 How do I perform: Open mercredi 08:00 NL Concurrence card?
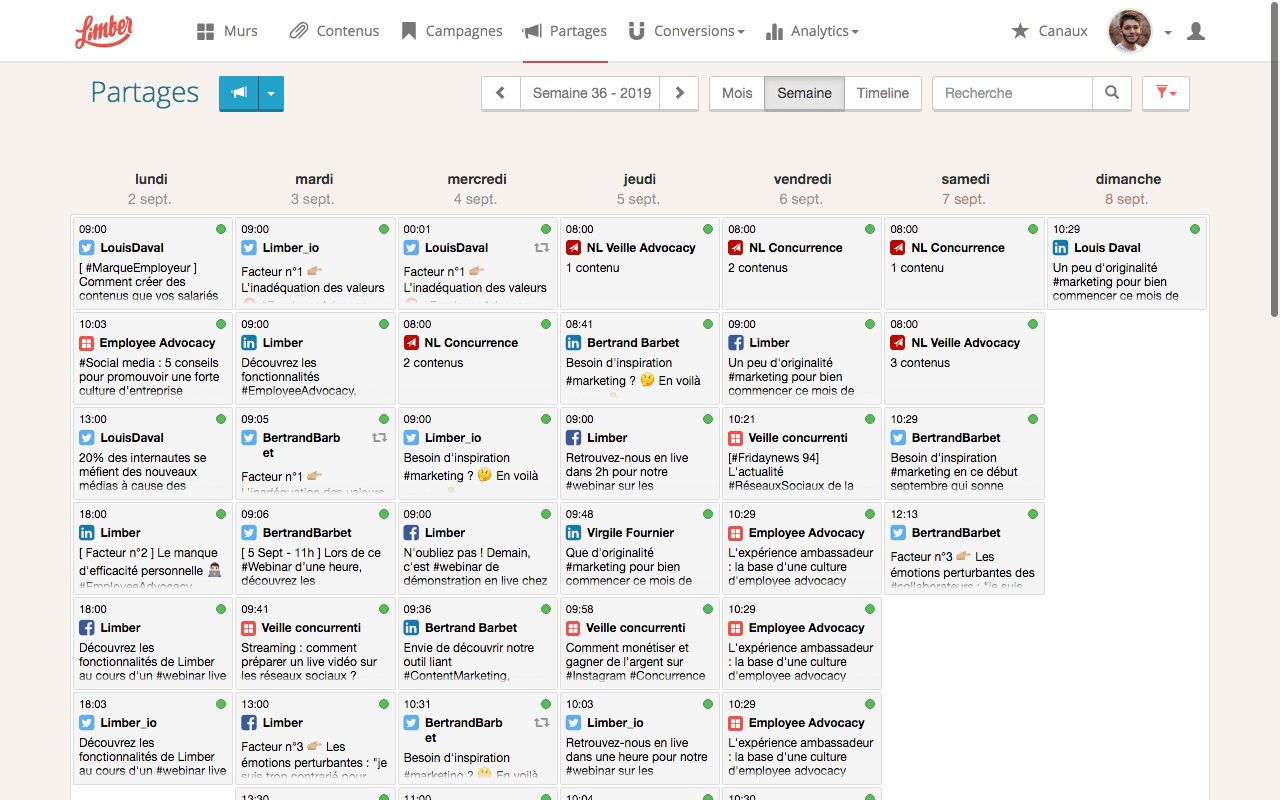tap(477, 358)
